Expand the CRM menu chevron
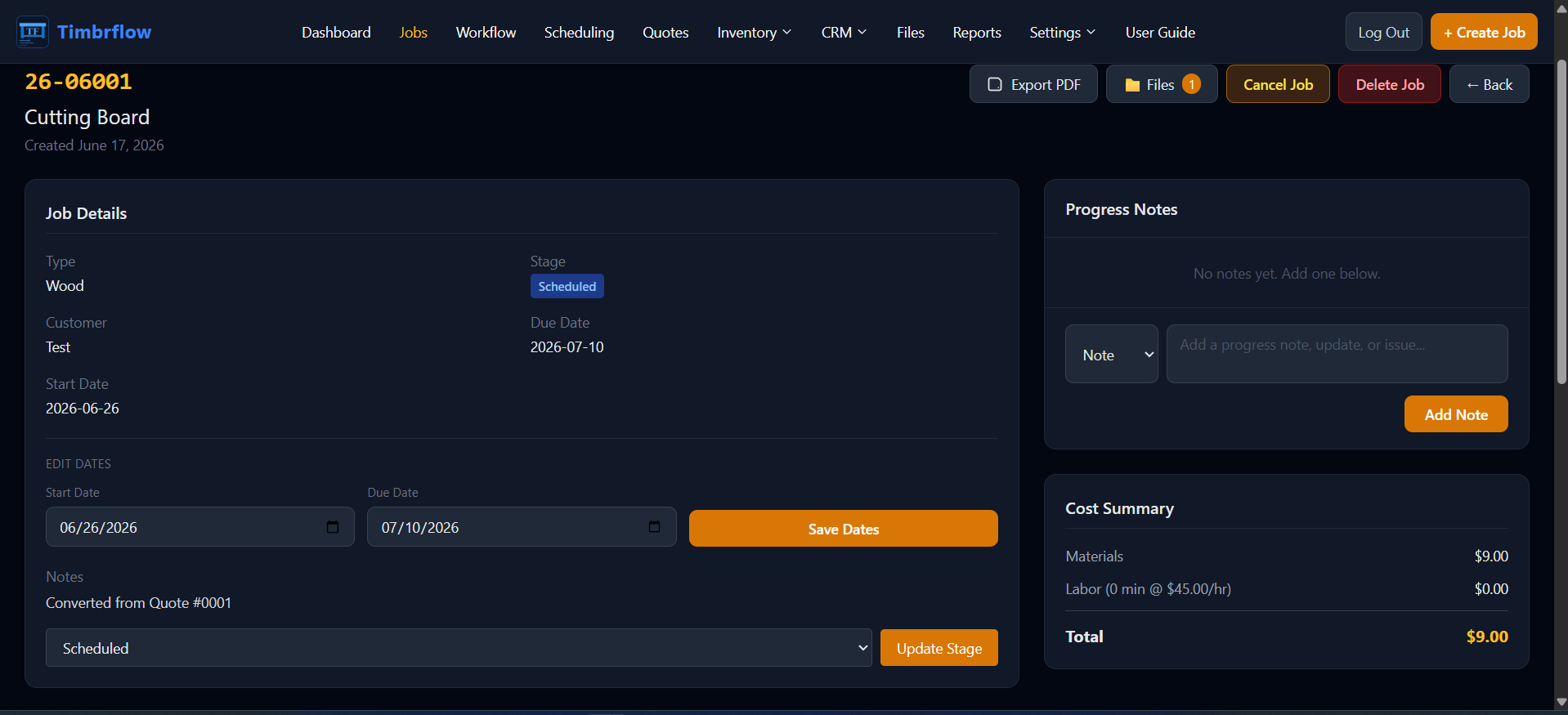Image resolution: width=1568 pixels, height=715 pixels. pos(862,32)
